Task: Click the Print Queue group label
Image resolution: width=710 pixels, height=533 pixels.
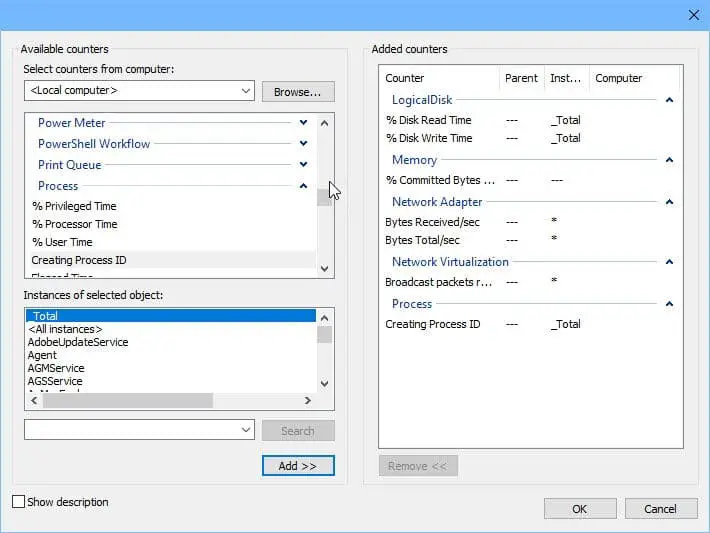Action: [x=70, y=165]
